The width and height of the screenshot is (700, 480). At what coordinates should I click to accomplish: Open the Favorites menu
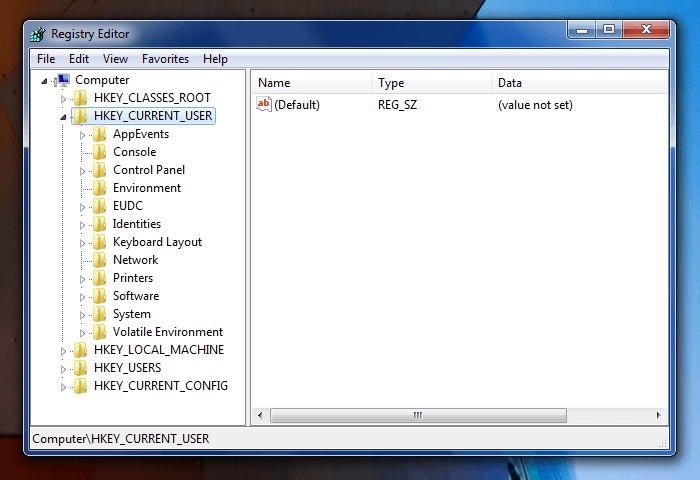pyautogui.click(x=165, y=59)
